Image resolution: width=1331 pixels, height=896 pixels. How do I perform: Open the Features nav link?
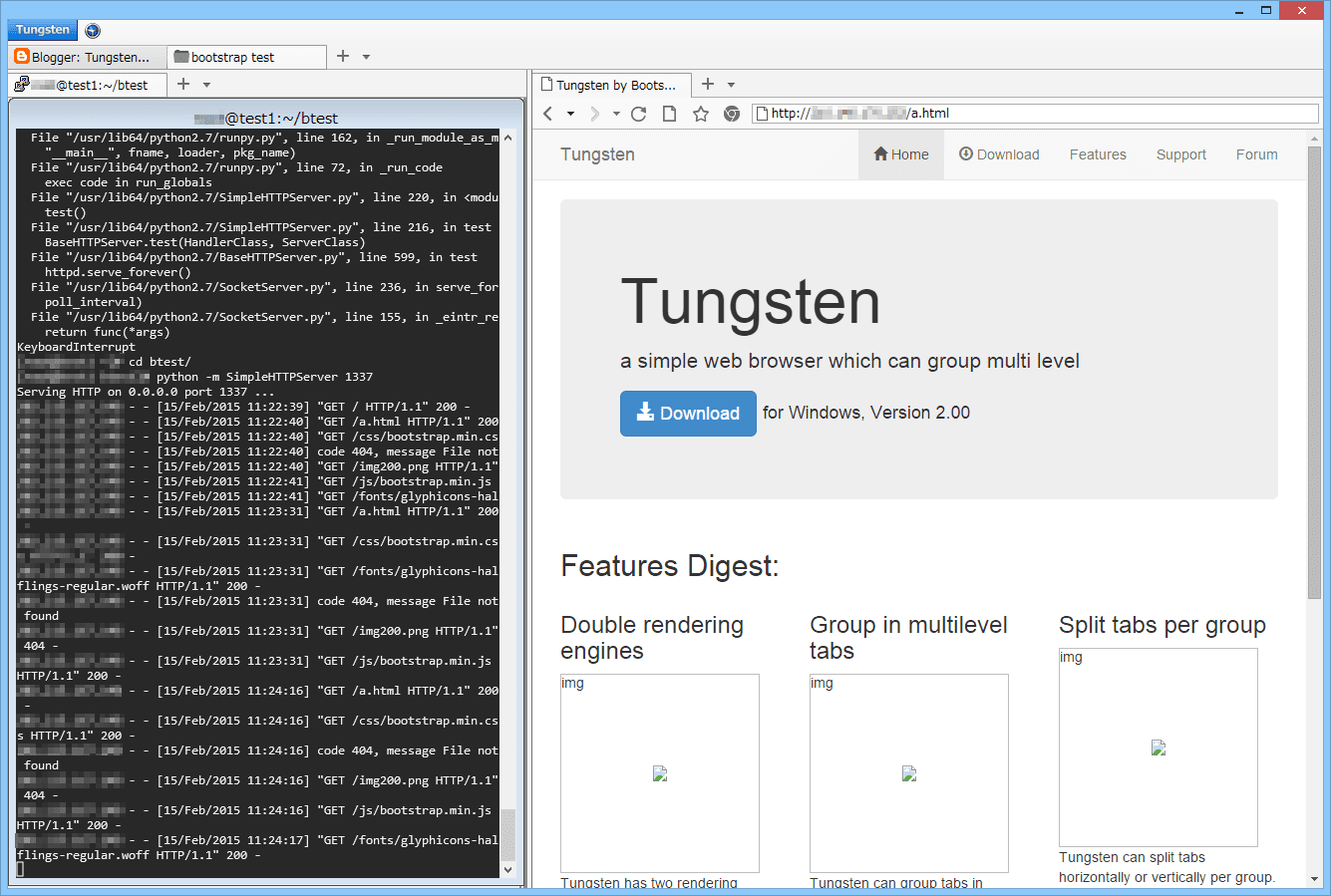click(1098, 154)
